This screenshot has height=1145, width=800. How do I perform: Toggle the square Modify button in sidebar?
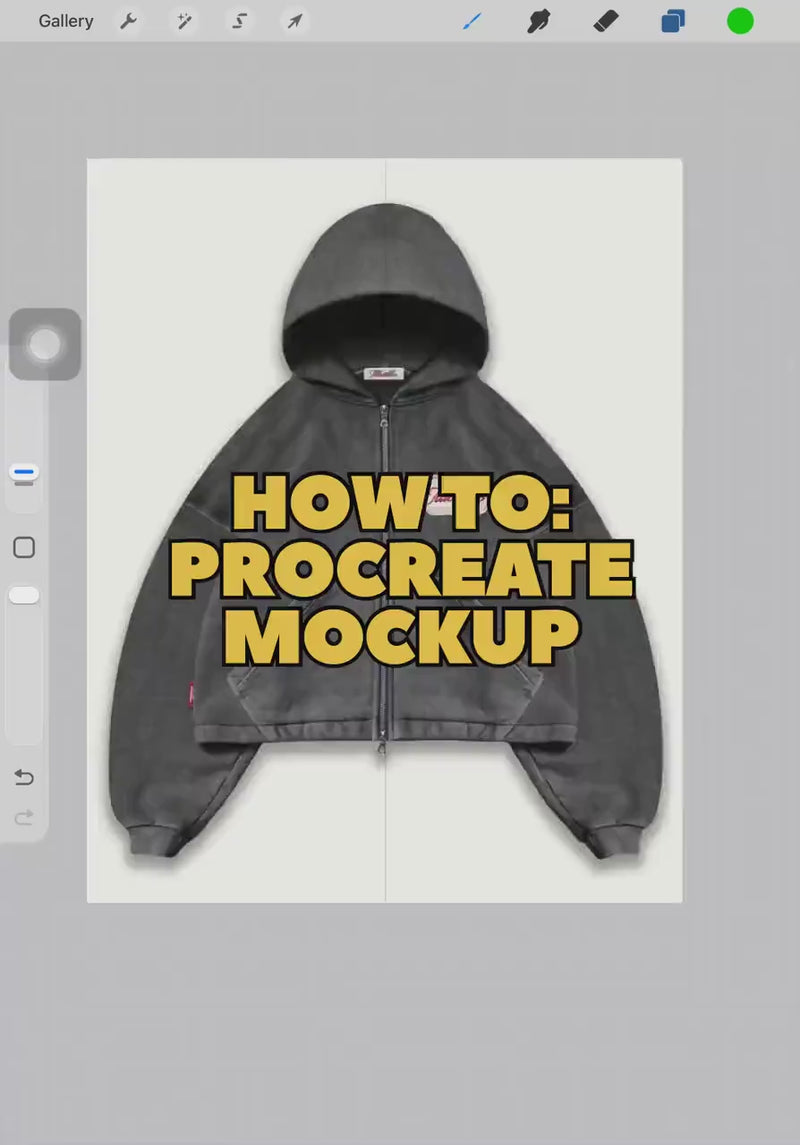[24, 547]
